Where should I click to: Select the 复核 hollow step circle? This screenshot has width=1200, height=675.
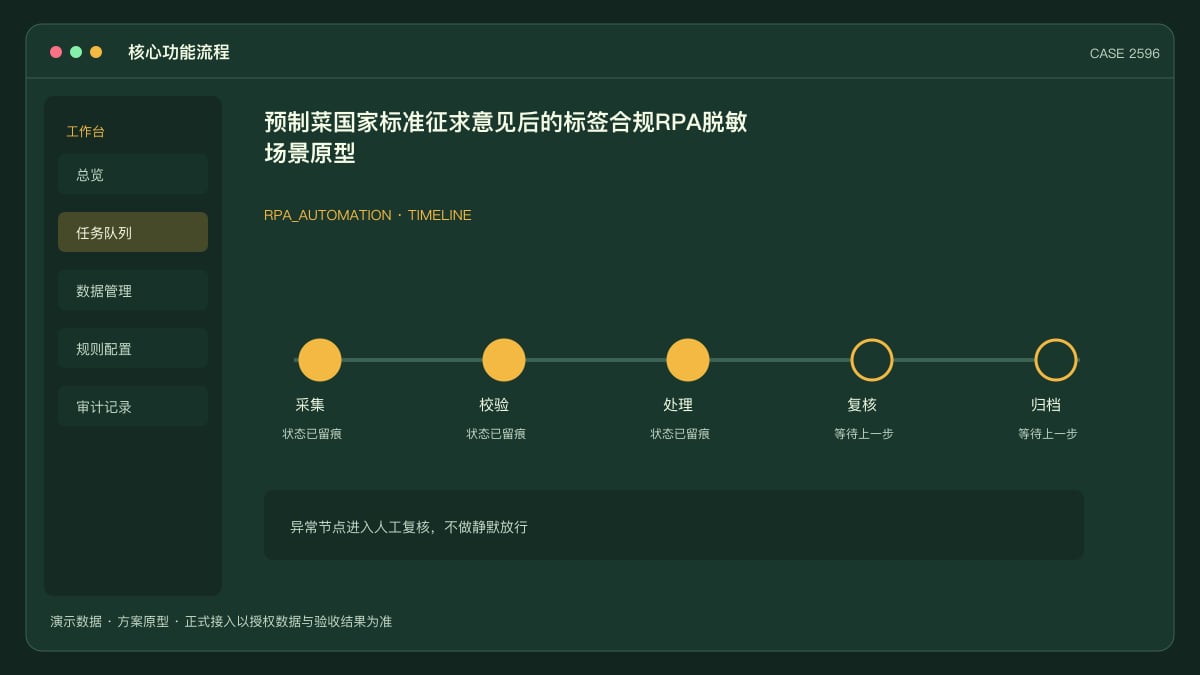click(x=872, y=360)
